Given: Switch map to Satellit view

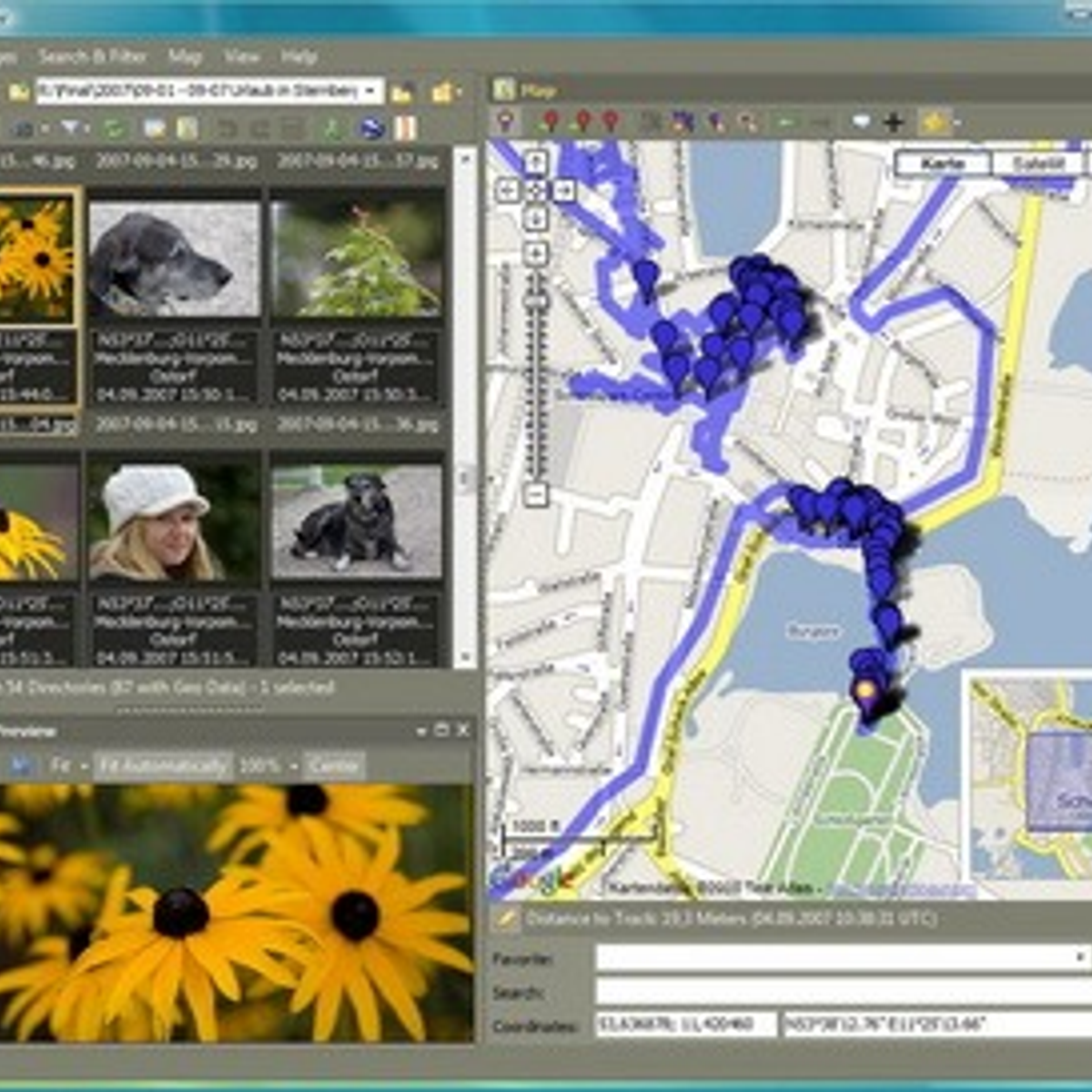Looking at the screenshot, I should 1036,163.
